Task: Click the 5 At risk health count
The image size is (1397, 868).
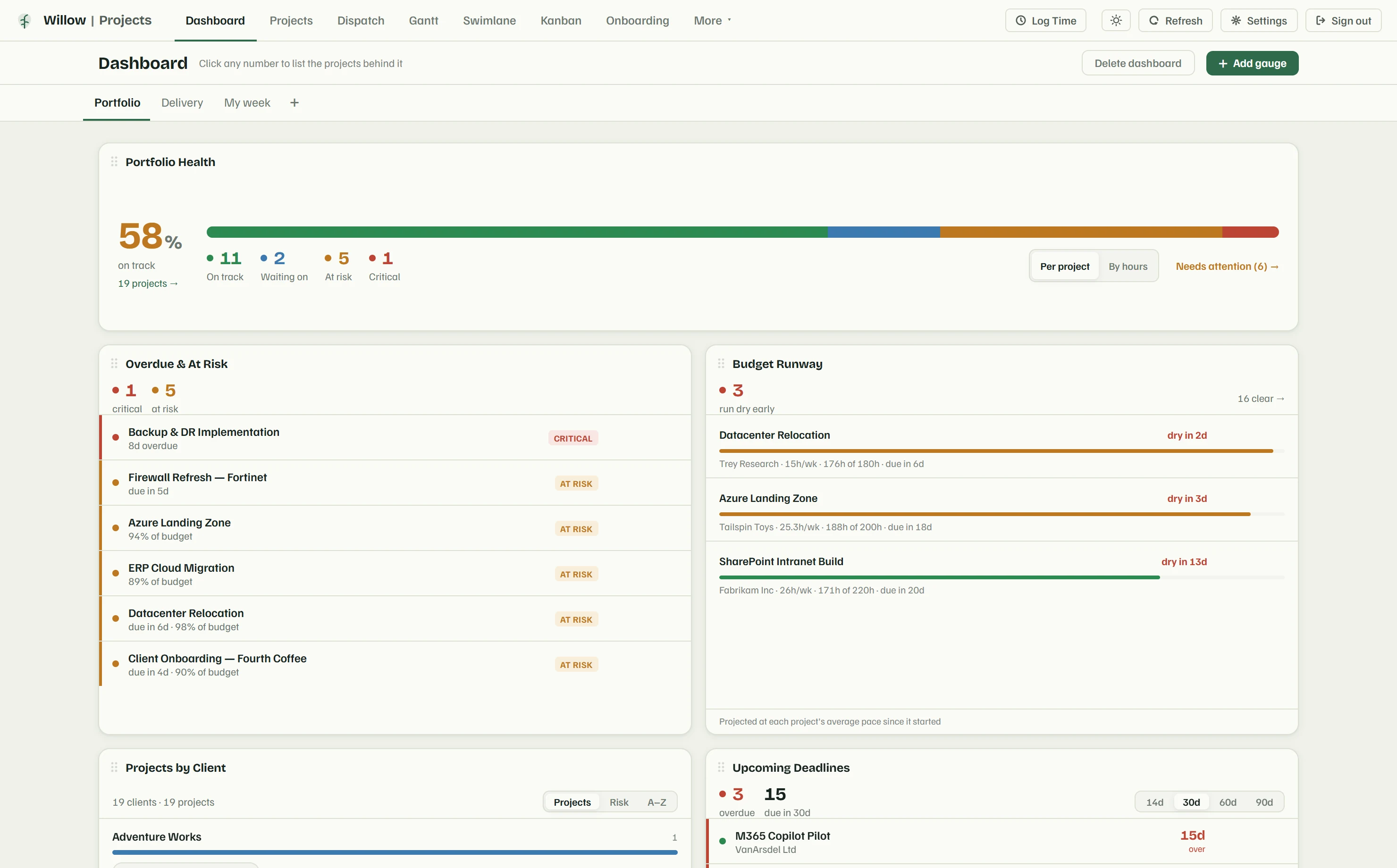Action: coord(338,266)
